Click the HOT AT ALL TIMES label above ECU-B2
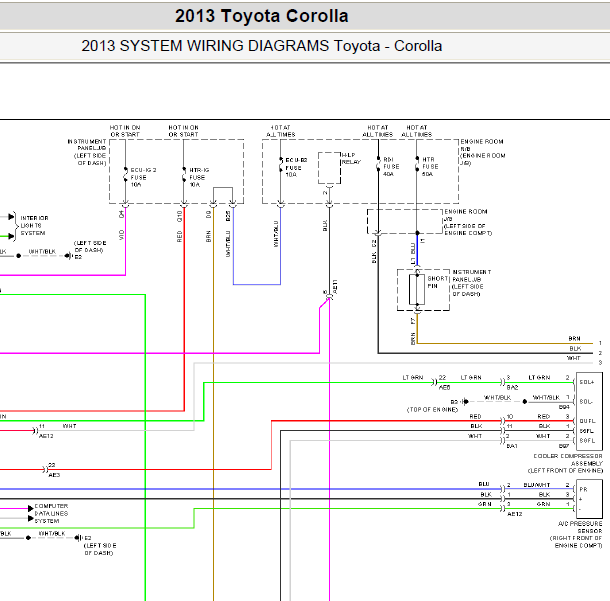The width and height of the screenshot is (610, 601). point(281,131)
